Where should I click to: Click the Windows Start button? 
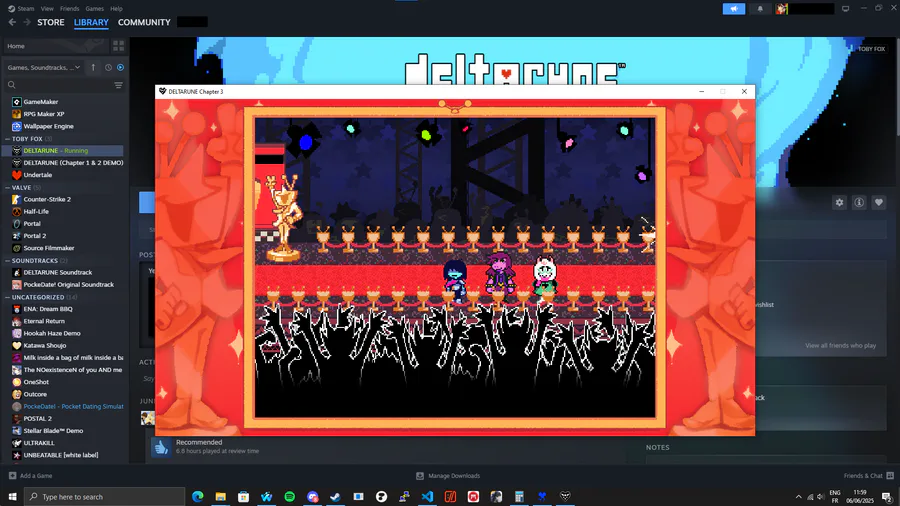tap(12, 496)
